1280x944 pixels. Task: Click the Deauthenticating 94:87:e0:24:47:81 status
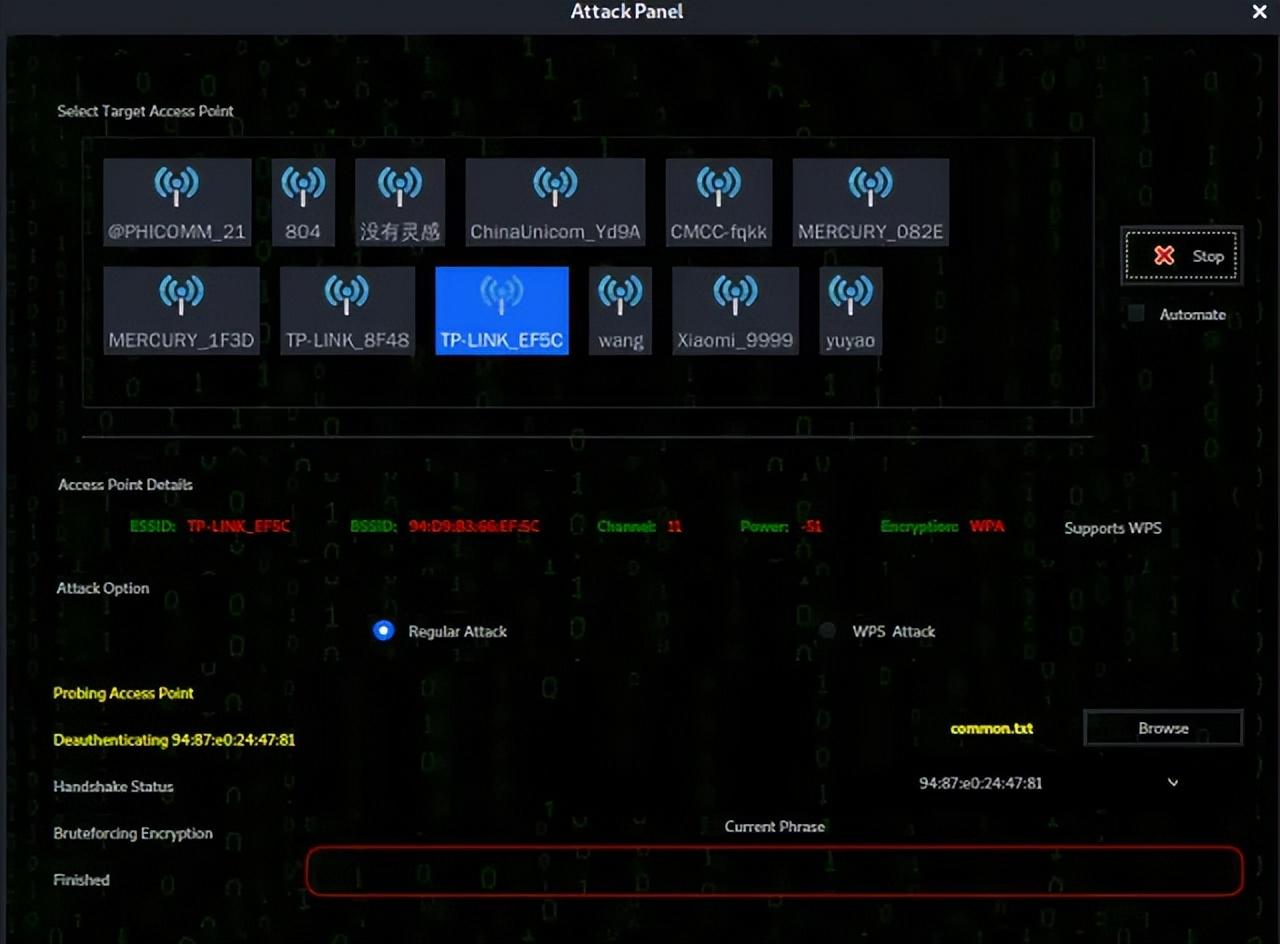point(174,740)
